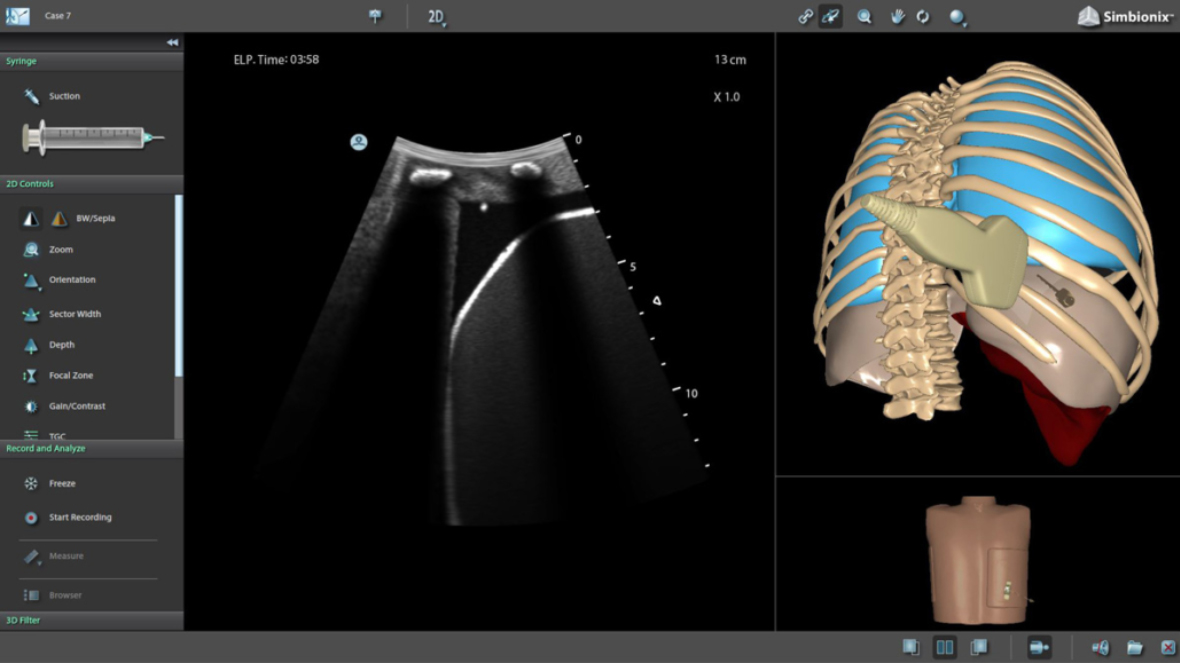Click Start Recording
Image resolution: width=1180 pixels, height=663 pixels.
coord(80,518)
